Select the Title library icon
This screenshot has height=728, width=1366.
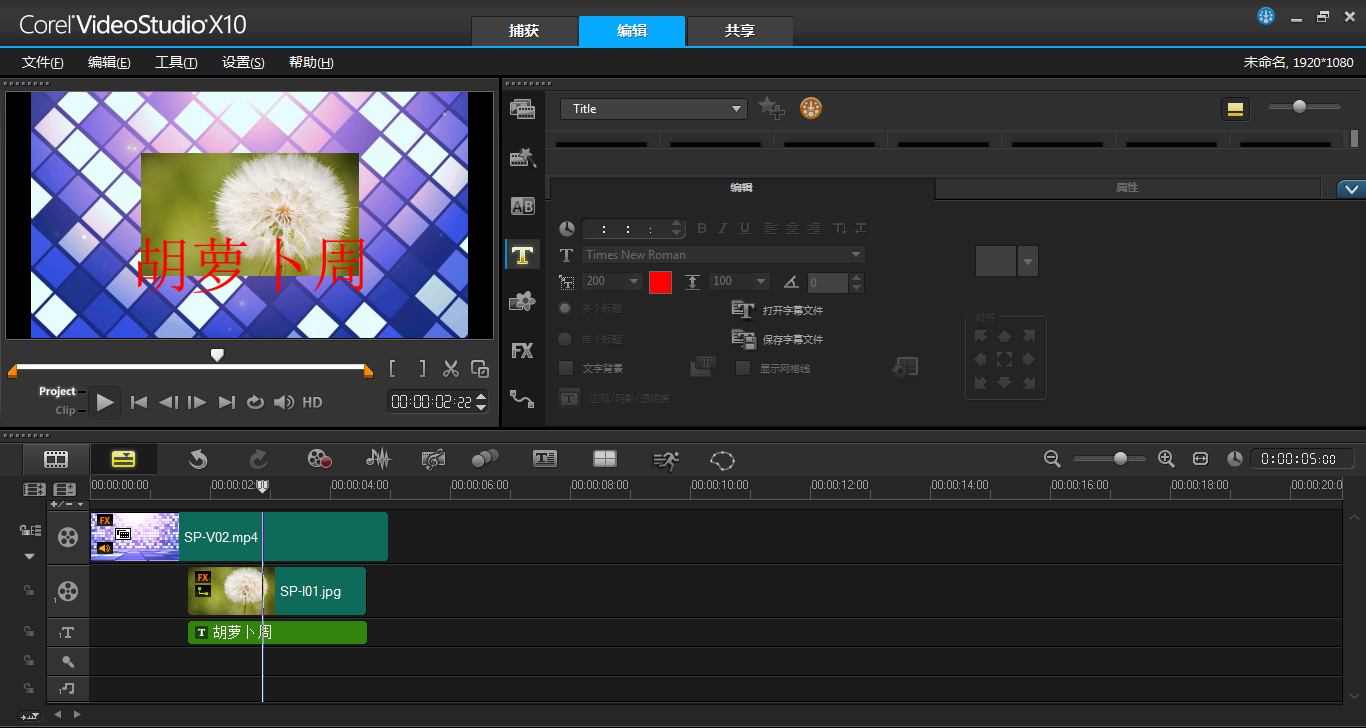coord(522,255)
